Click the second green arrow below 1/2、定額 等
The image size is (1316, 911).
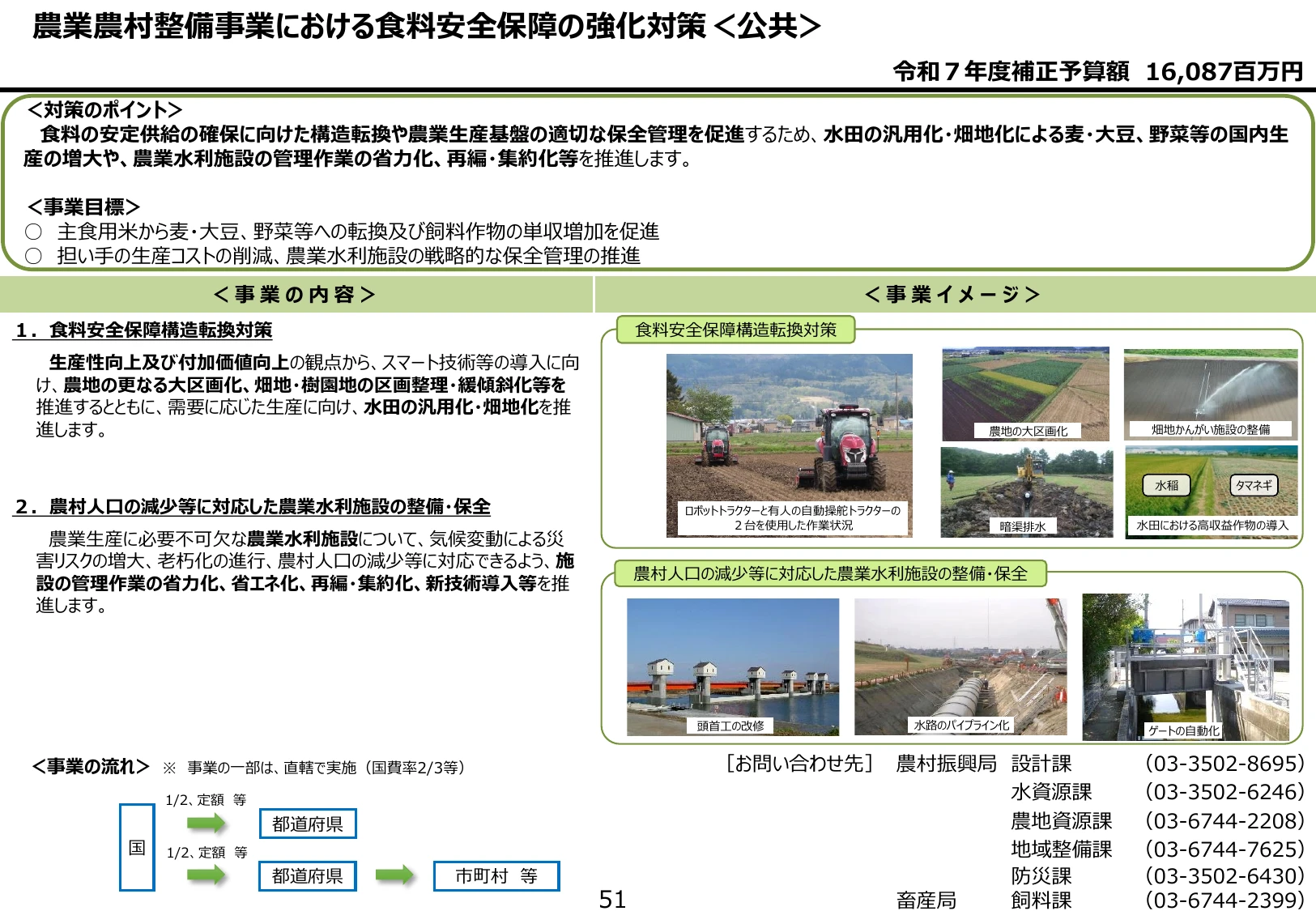pyautogui.click(x=207, y=875)
